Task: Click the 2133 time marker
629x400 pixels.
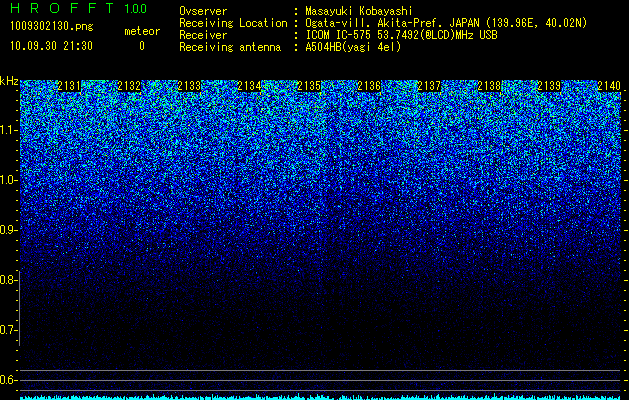Action: click(189, 86)
